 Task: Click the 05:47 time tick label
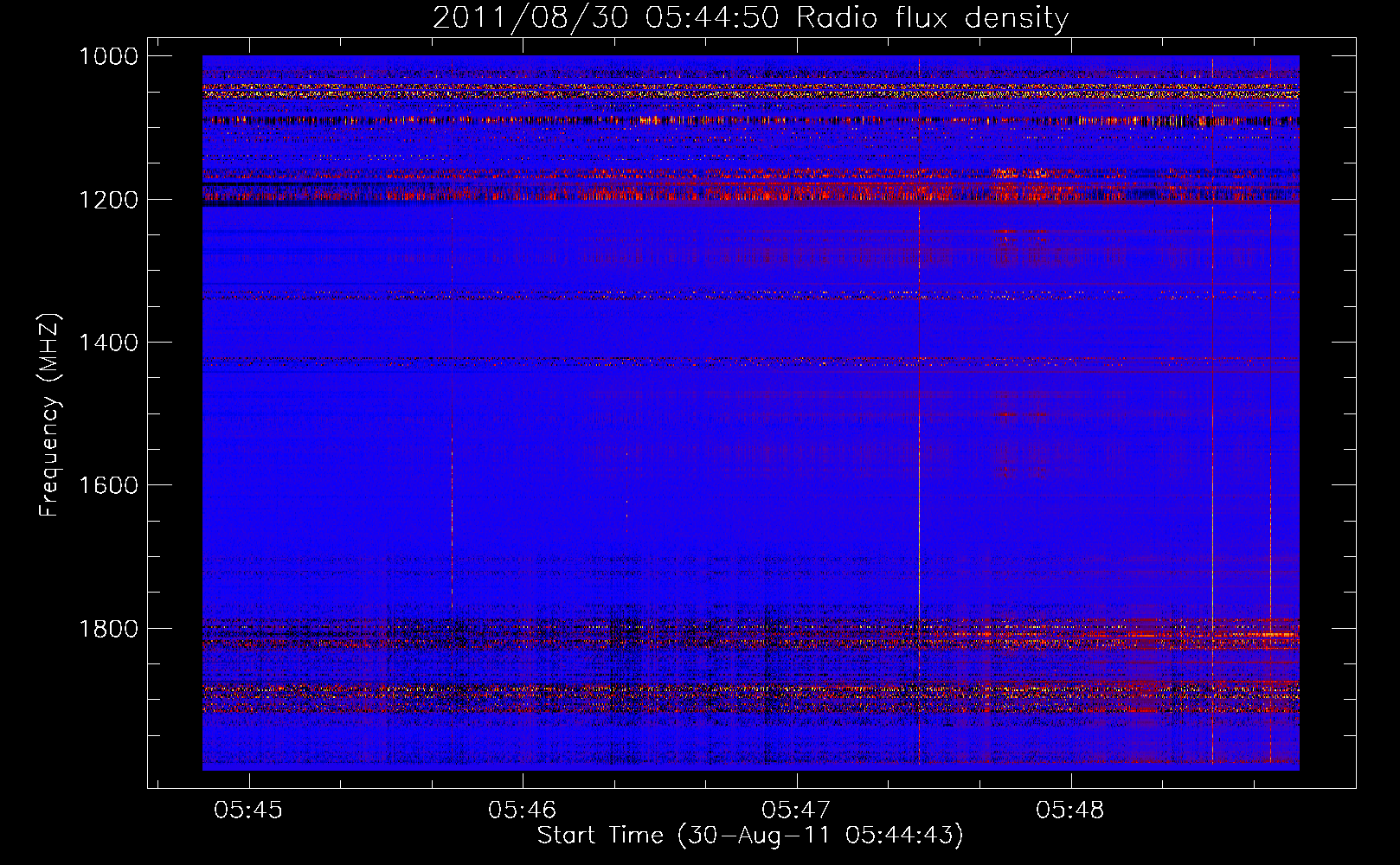796,810
